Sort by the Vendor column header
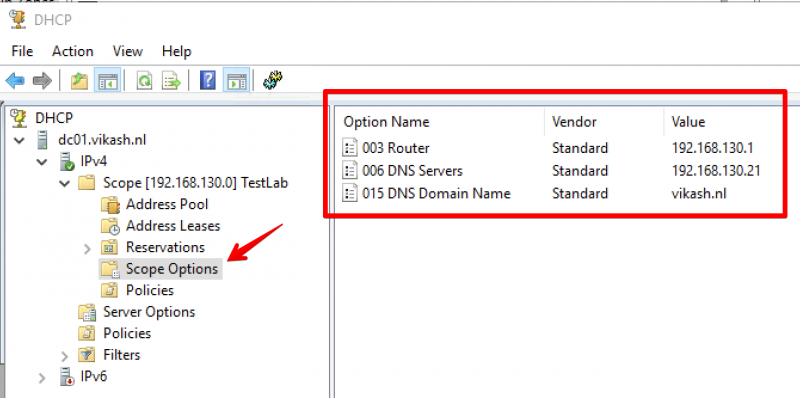This screenshot has width=800, height=398. pyautogui.click(x=574, y=122)
